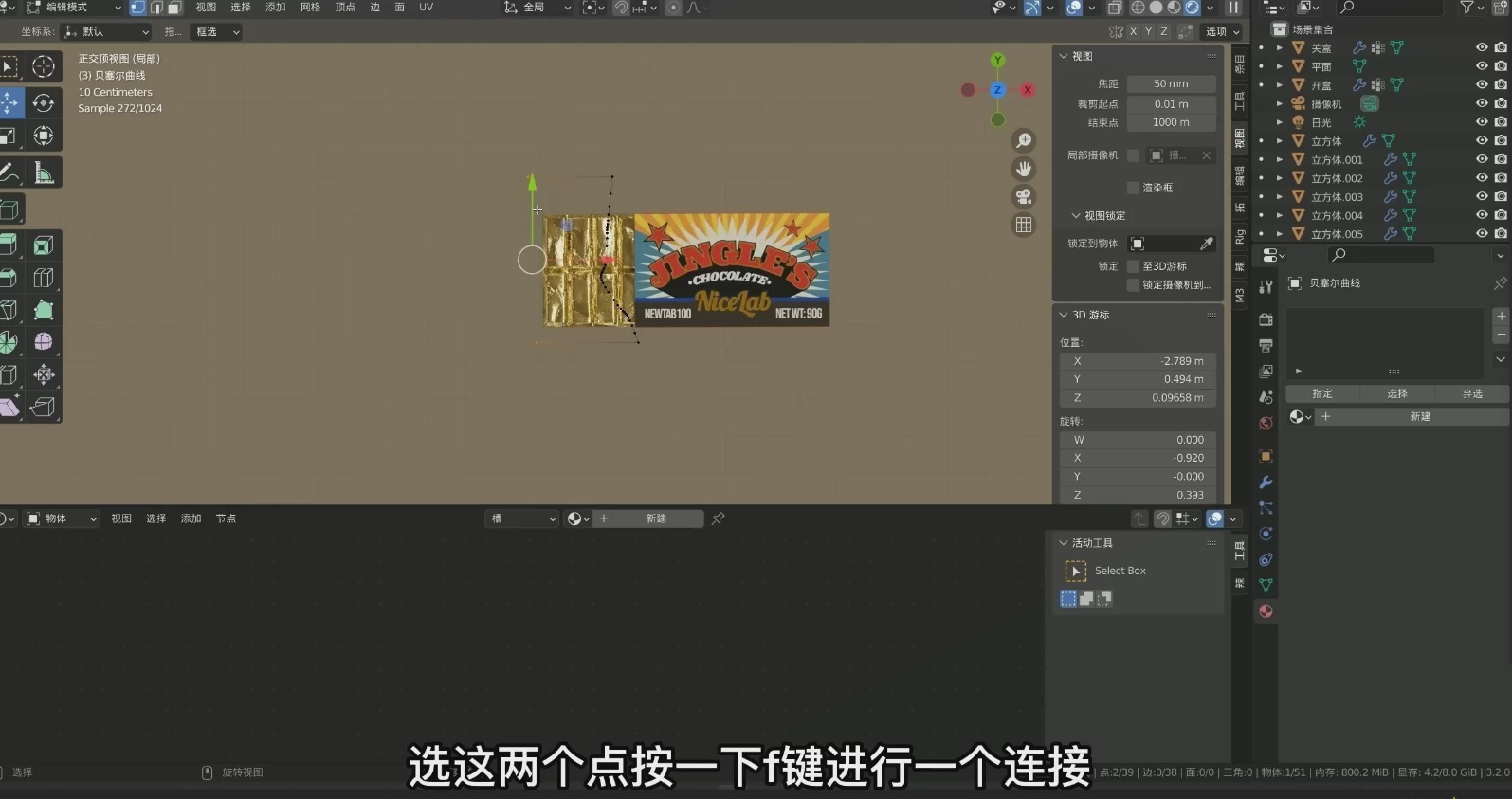Activate the Move tool

coord(11,102)
